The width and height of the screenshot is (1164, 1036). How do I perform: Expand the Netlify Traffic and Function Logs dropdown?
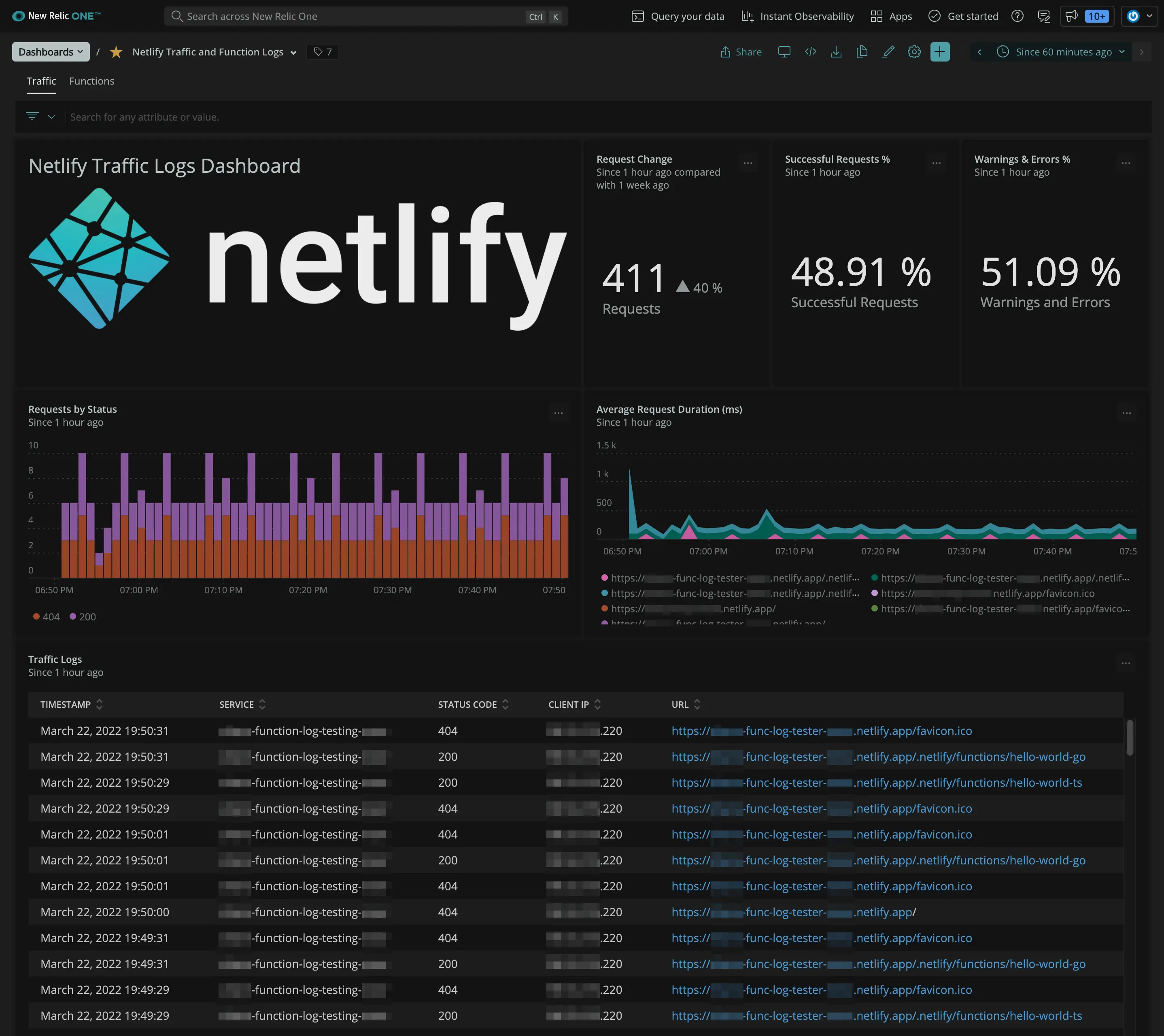click(293, 53)
